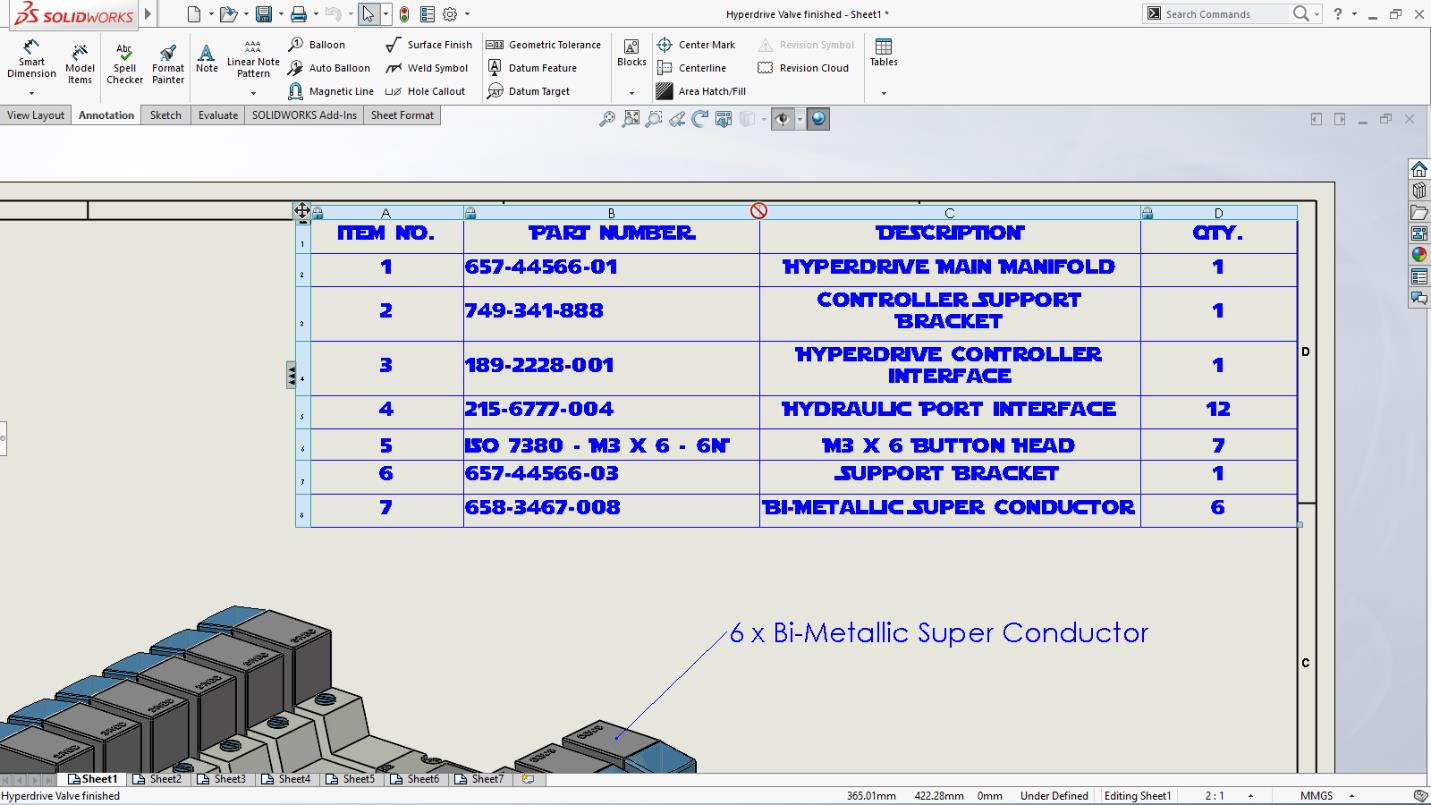Expand the Smart Dimension flyout arrow

tap(30, 91)
